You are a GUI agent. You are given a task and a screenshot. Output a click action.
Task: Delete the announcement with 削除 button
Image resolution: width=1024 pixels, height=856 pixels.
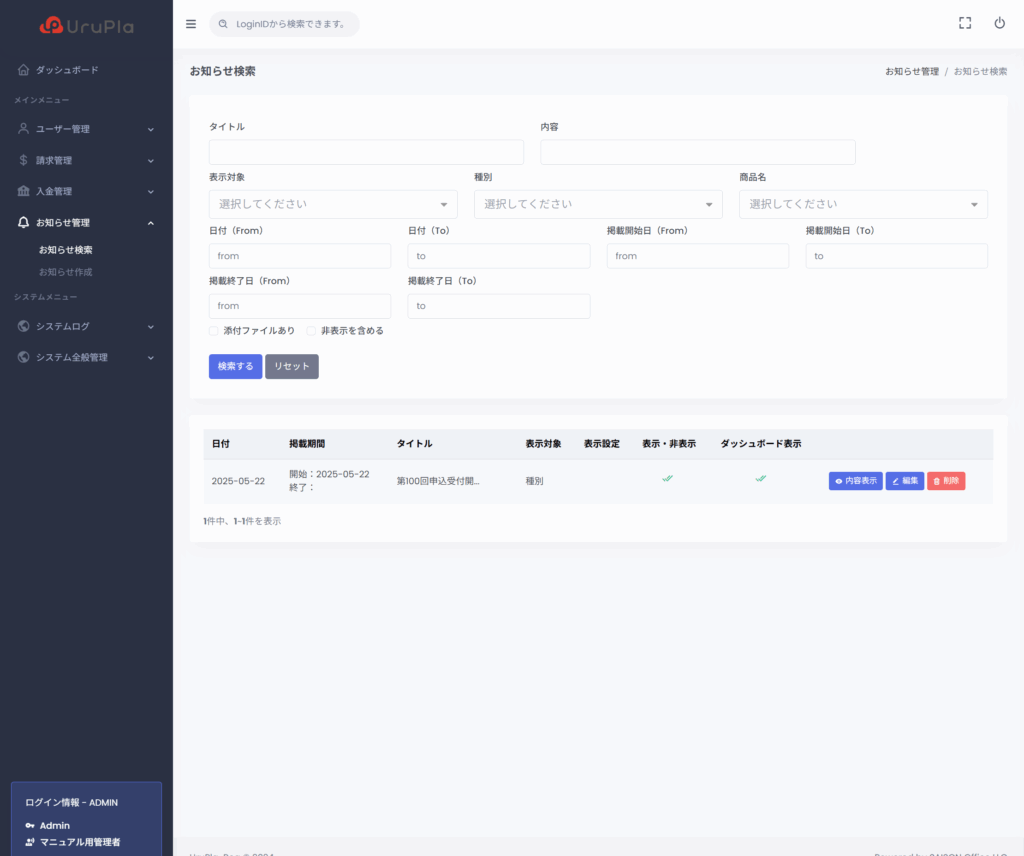(x=946, y=481)
